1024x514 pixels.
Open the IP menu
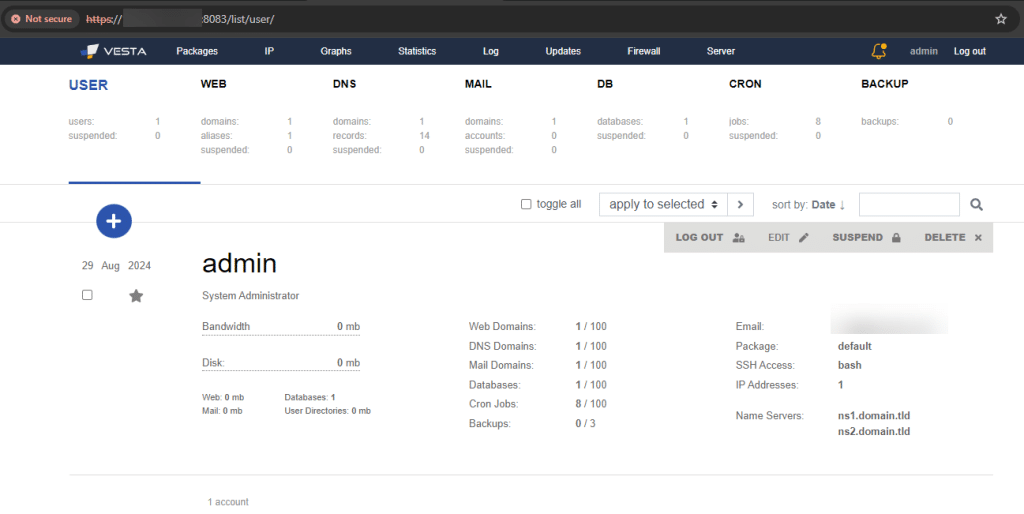(x=269, y=51)
